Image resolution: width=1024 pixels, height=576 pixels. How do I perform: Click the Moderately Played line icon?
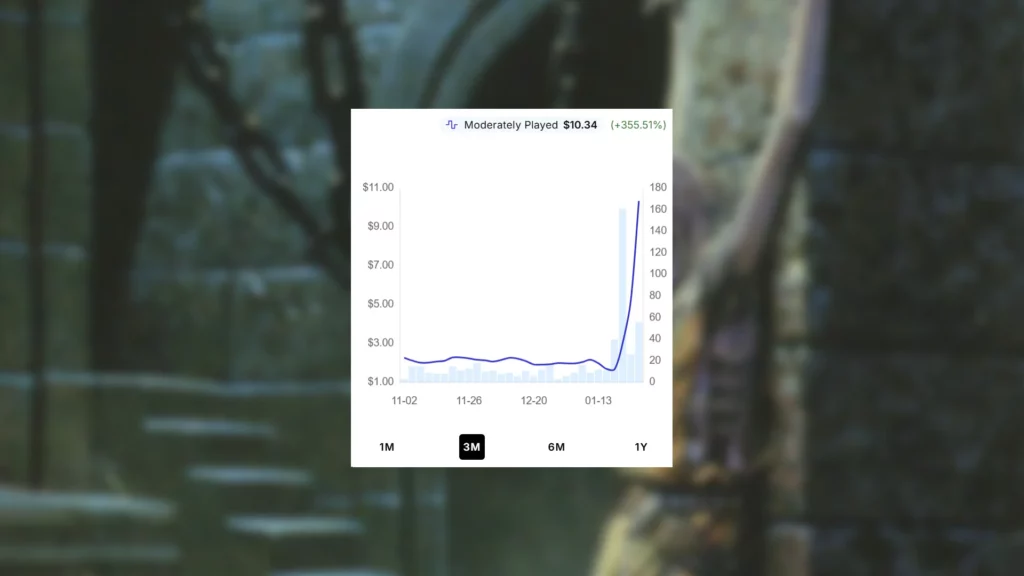tap(451, 125)
